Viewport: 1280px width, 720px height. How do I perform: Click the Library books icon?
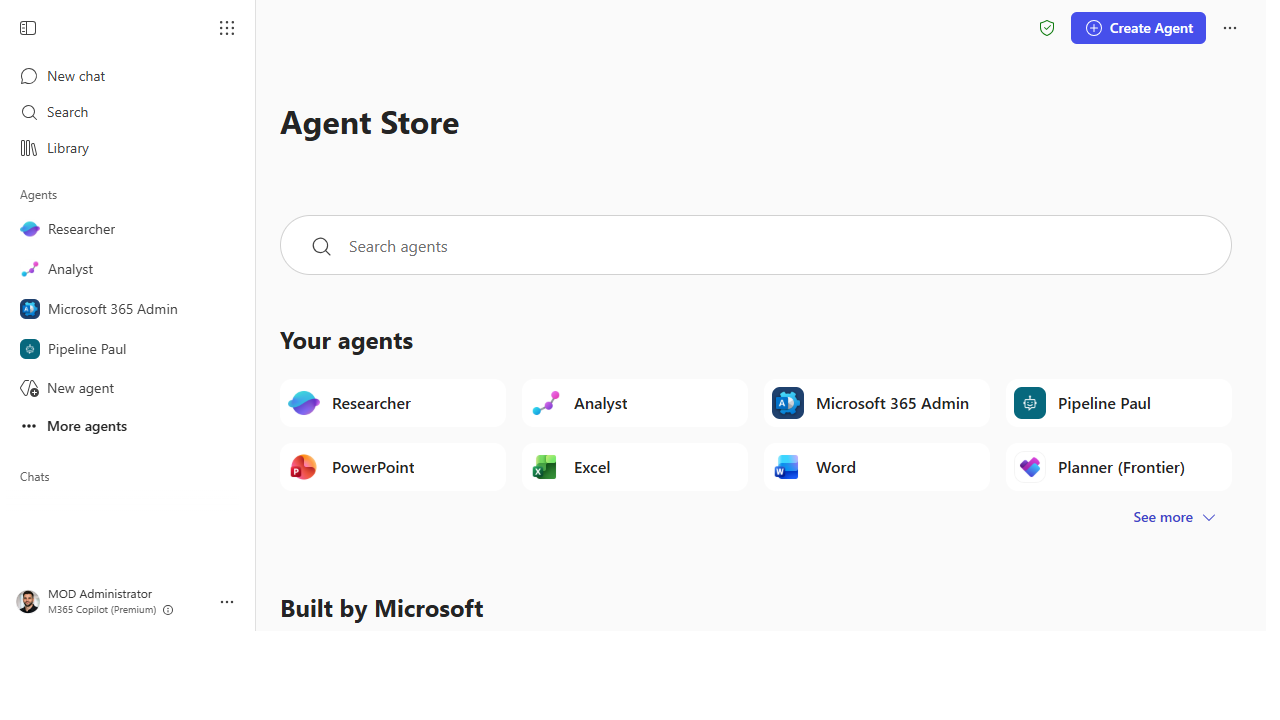click(29, 148)
